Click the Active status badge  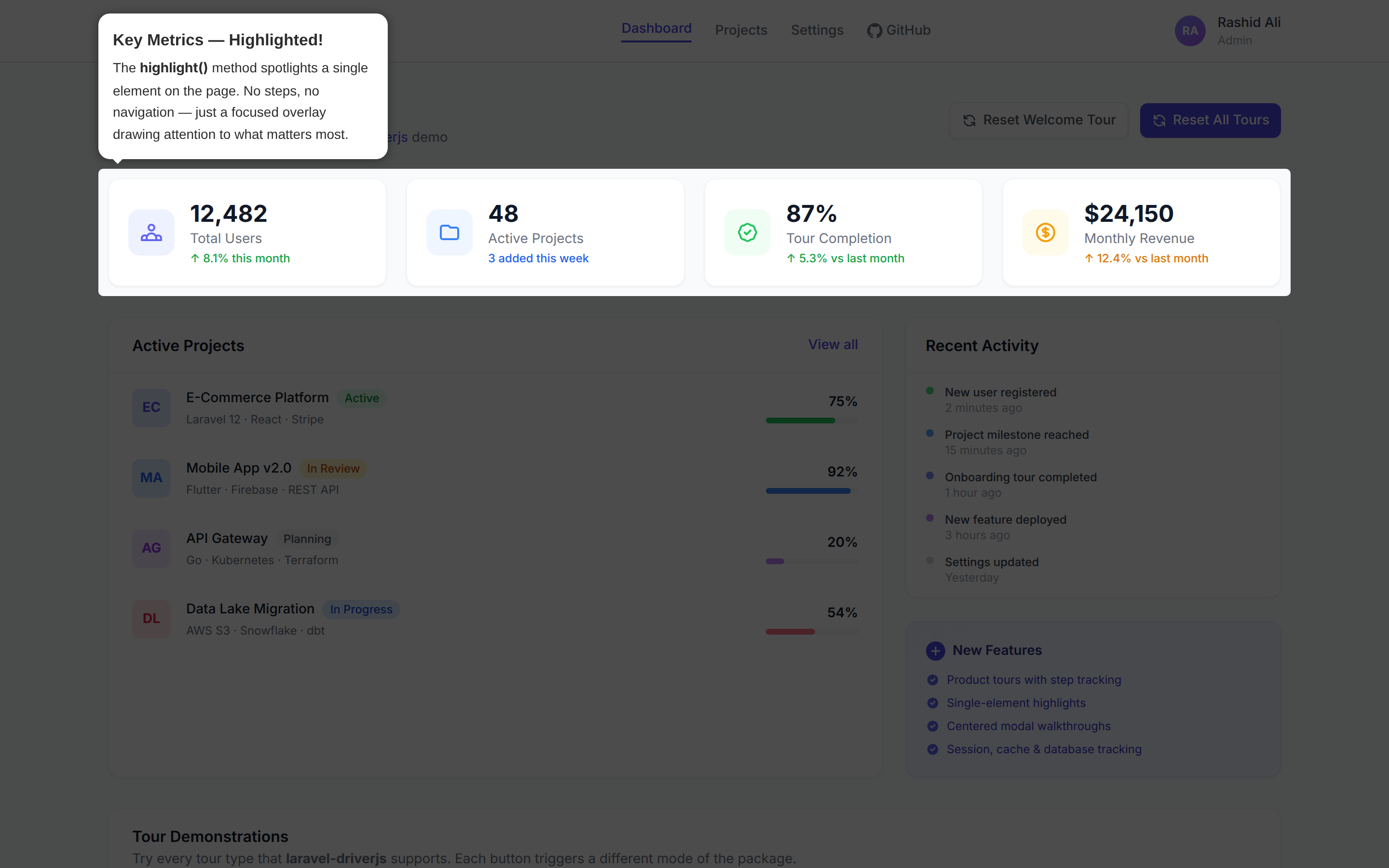[x=362, y=398]
